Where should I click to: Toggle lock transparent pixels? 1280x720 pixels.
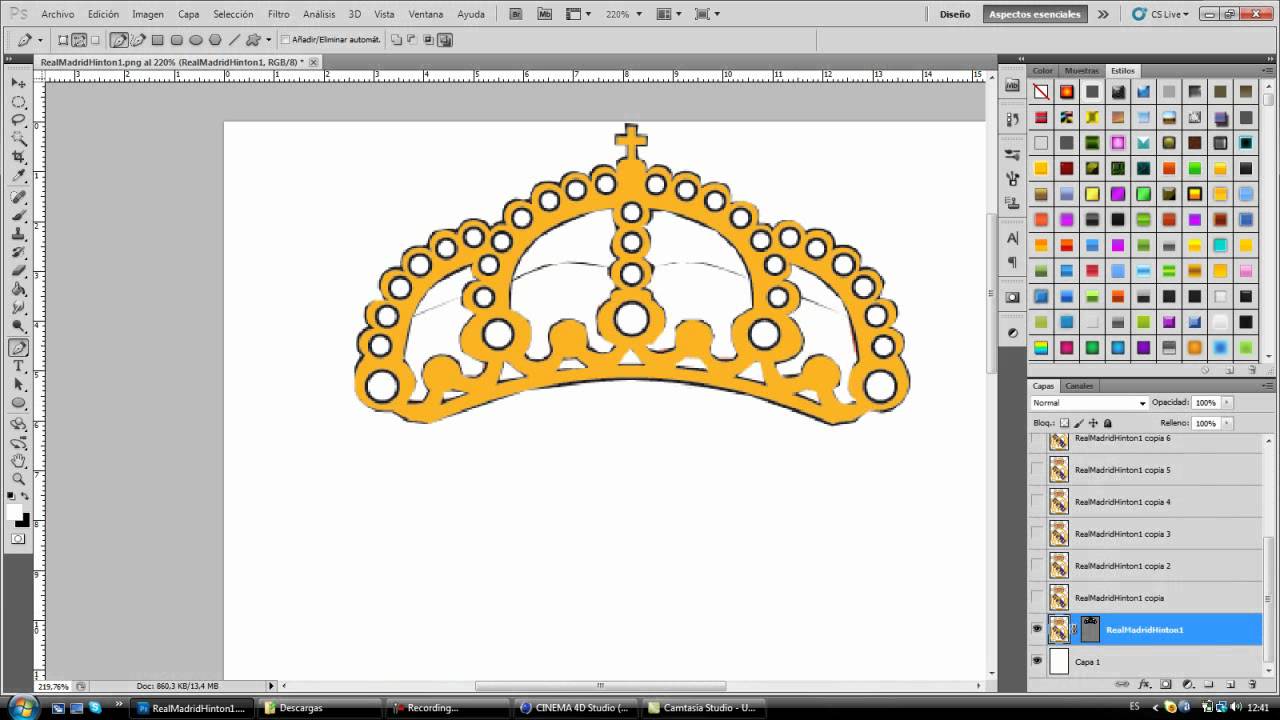(1065, 423)
